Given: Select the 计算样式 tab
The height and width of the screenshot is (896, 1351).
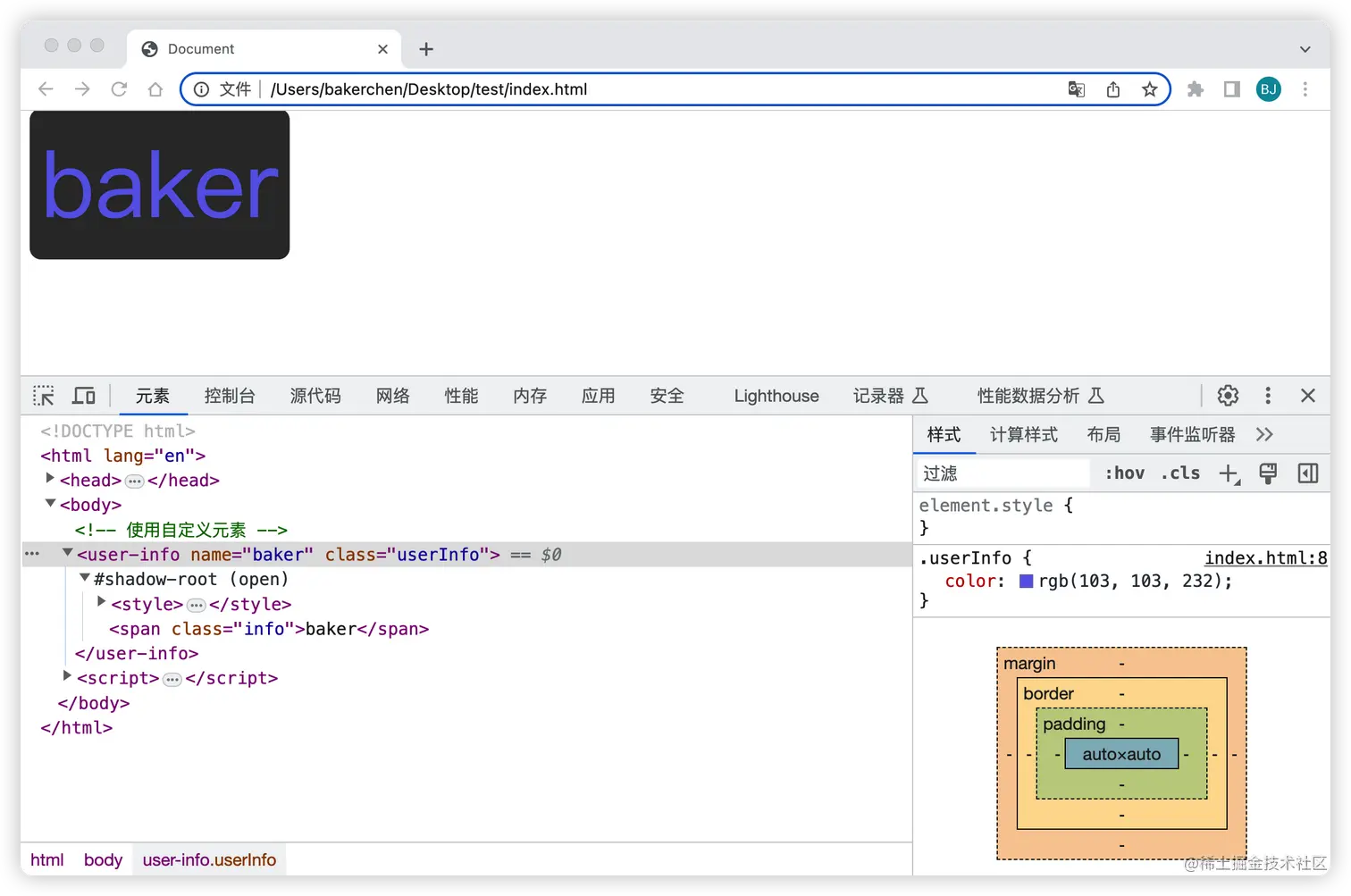Looking at the screenshot, I should pyautogui.click(x=1024, y=435).
